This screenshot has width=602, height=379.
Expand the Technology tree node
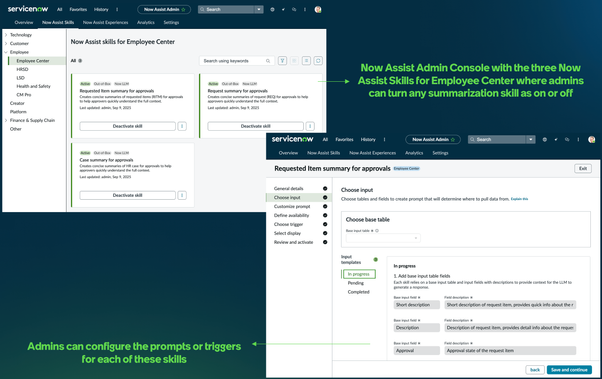pos(6,35)
